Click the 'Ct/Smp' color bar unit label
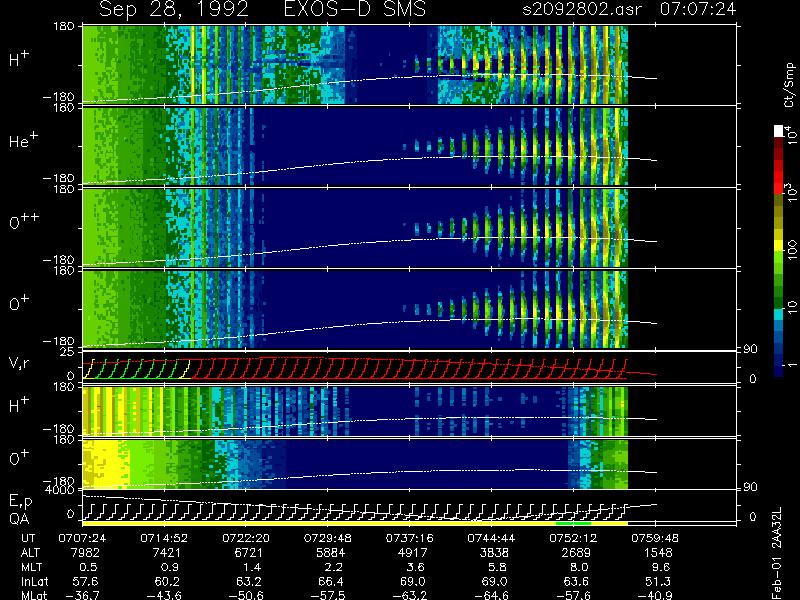 789,85
